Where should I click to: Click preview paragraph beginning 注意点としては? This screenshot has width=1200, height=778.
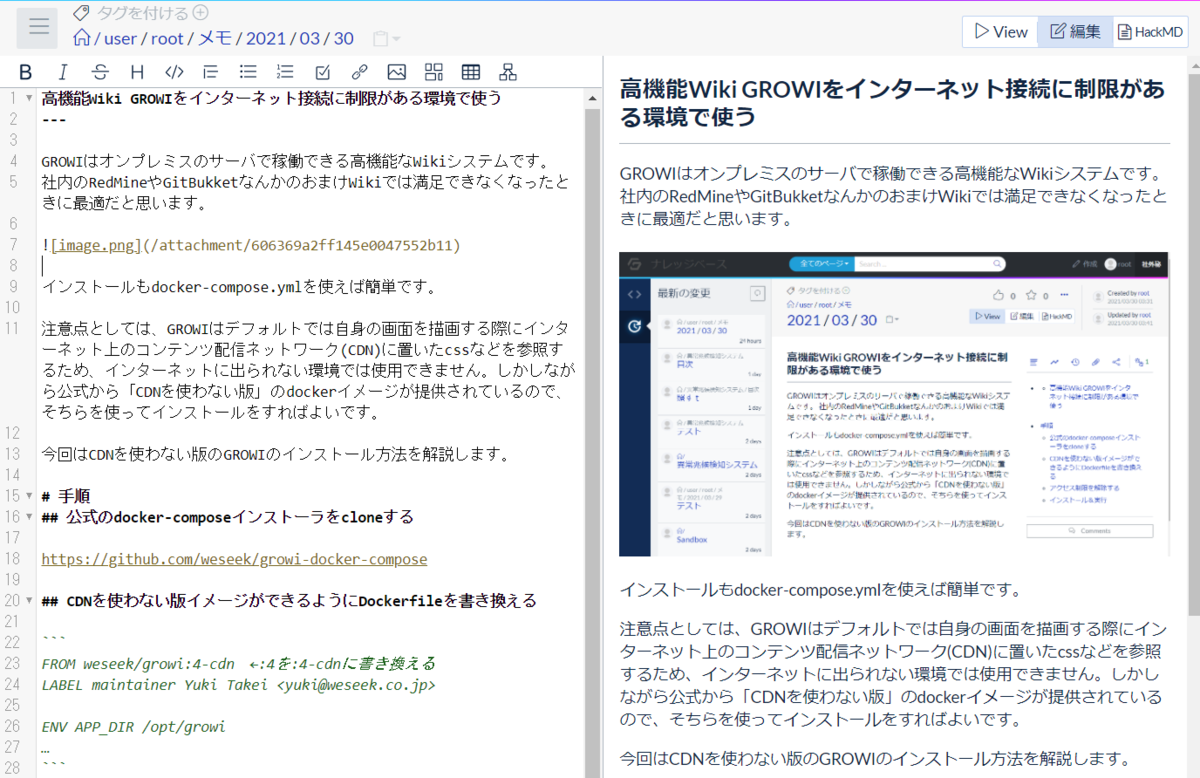click(x=894, y=674)
